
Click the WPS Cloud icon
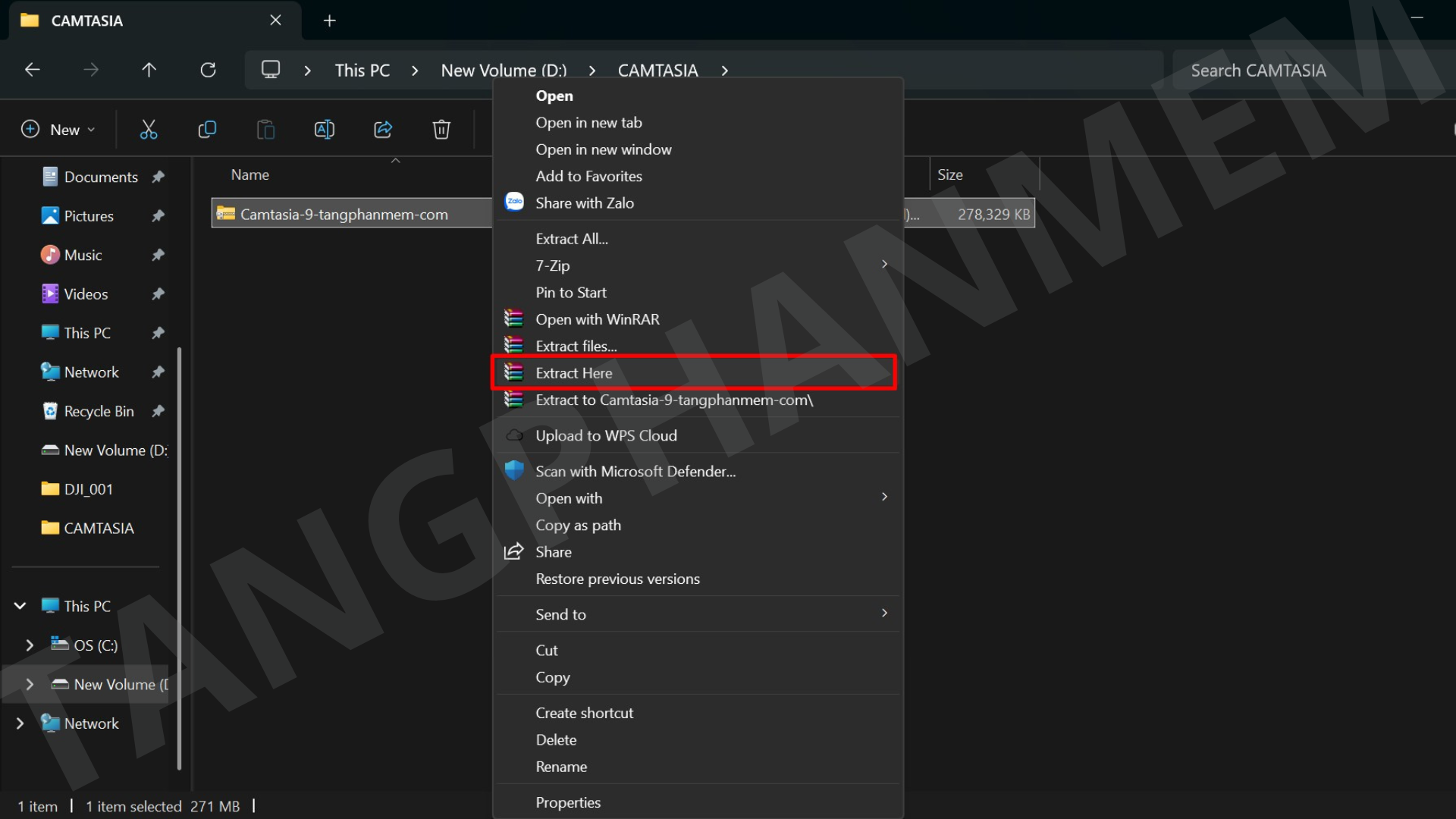[514, 435]
